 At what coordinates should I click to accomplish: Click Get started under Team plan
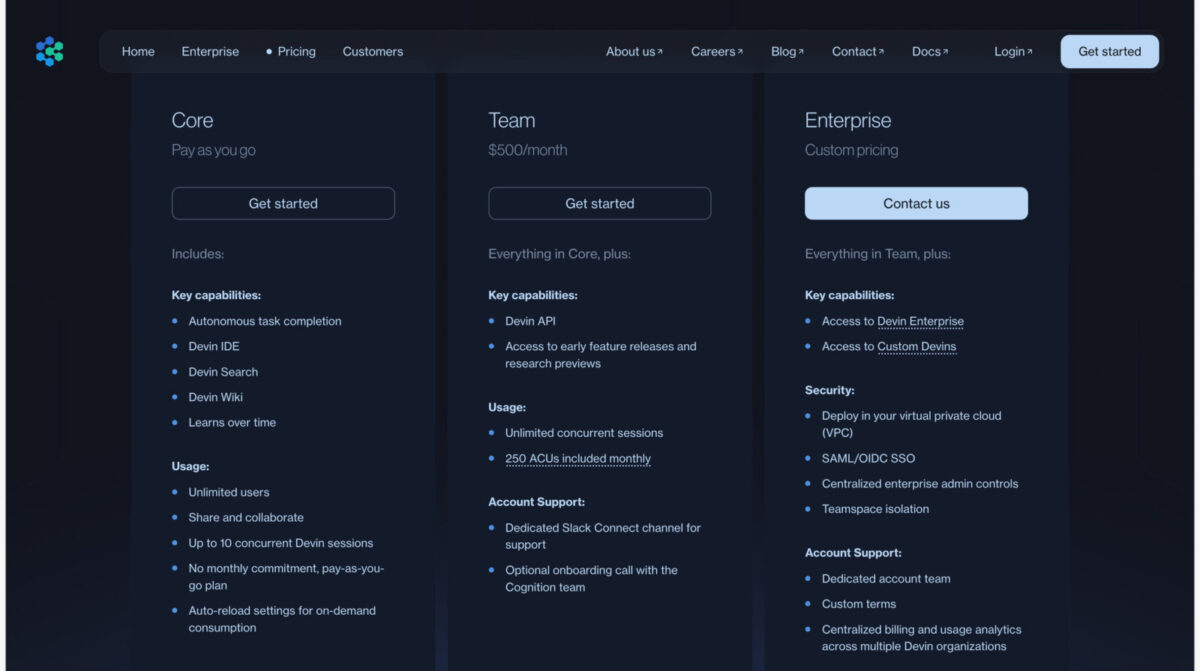[599, 203]
